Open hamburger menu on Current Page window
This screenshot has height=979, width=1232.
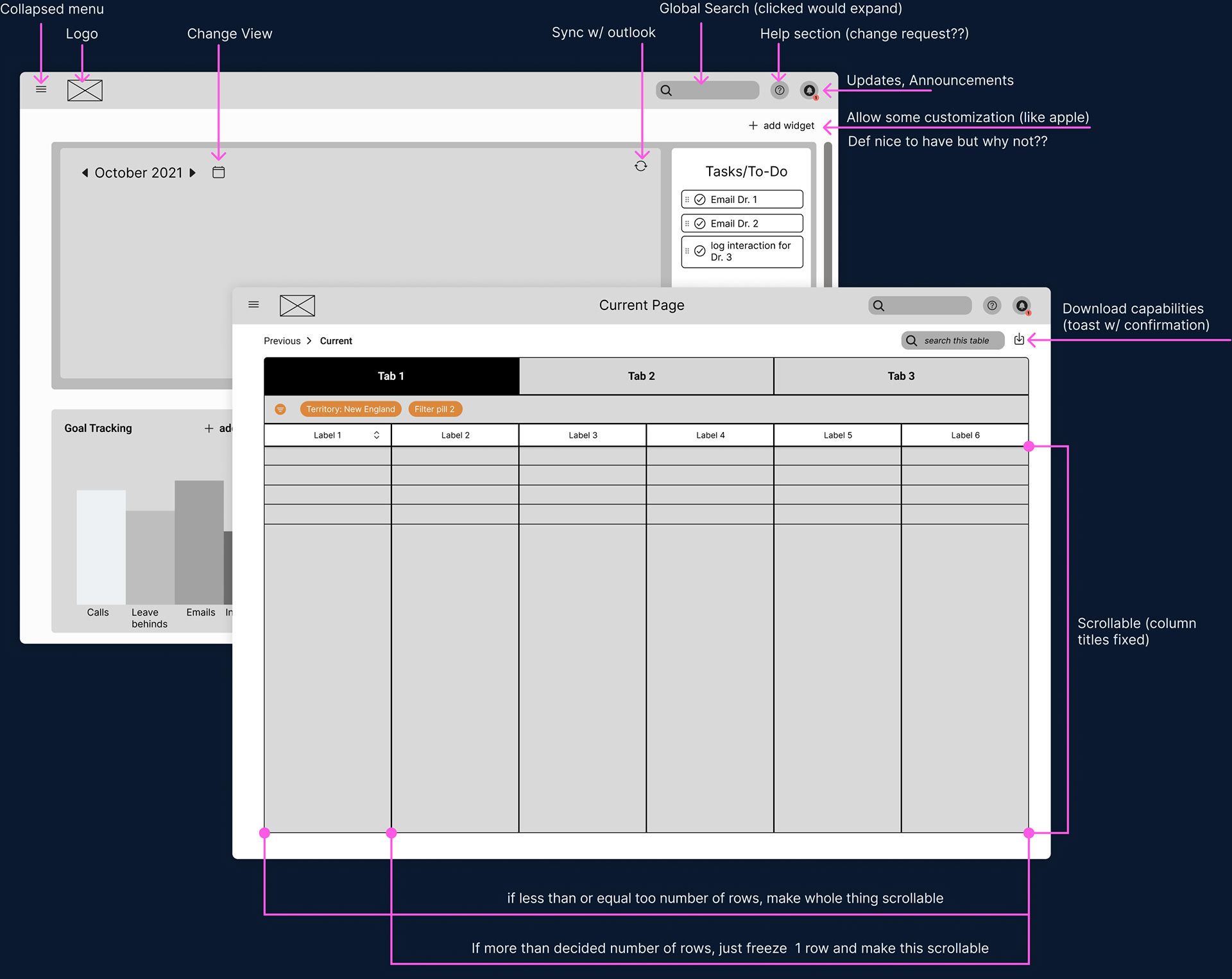[x=253, y=305]
